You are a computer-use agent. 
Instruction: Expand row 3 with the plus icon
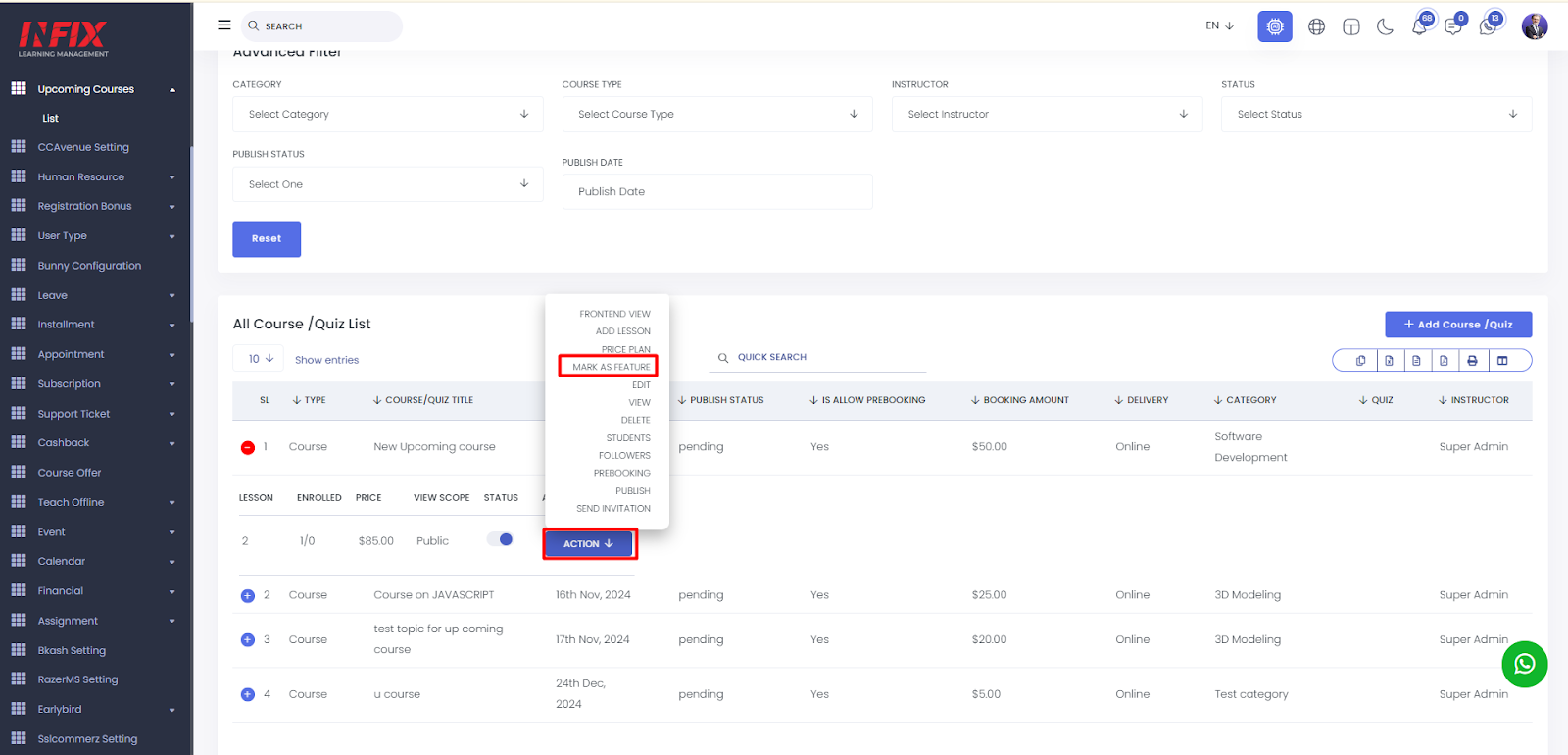point(248,639)
